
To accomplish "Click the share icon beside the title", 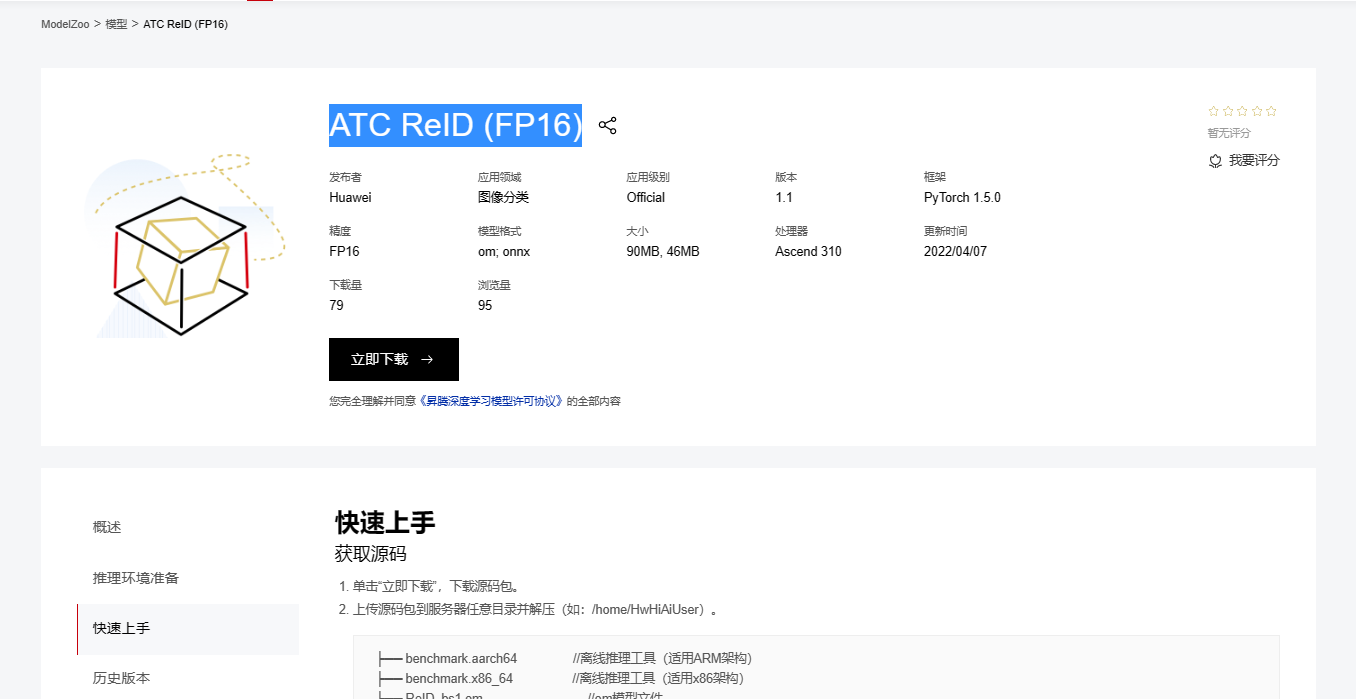I will point(607,125).
